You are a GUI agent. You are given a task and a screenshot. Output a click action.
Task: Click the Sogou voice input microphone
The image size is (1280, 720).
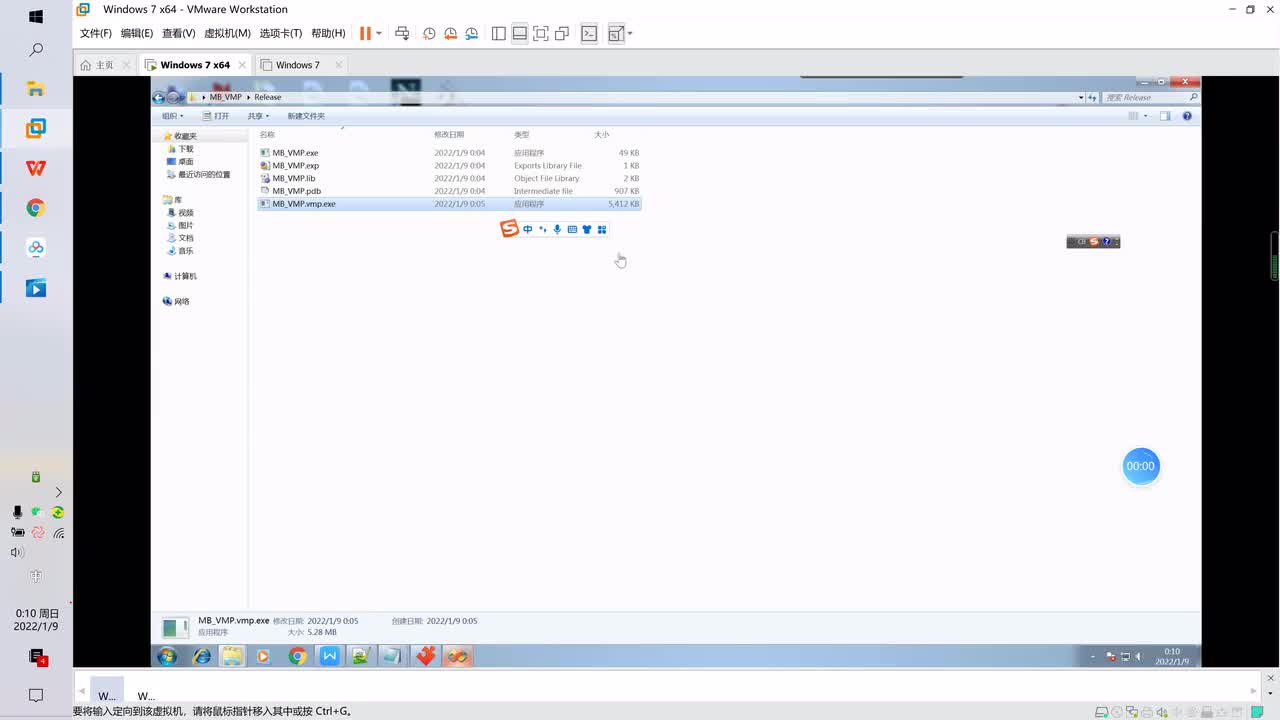pyautogui.click(x=557, y=230)
